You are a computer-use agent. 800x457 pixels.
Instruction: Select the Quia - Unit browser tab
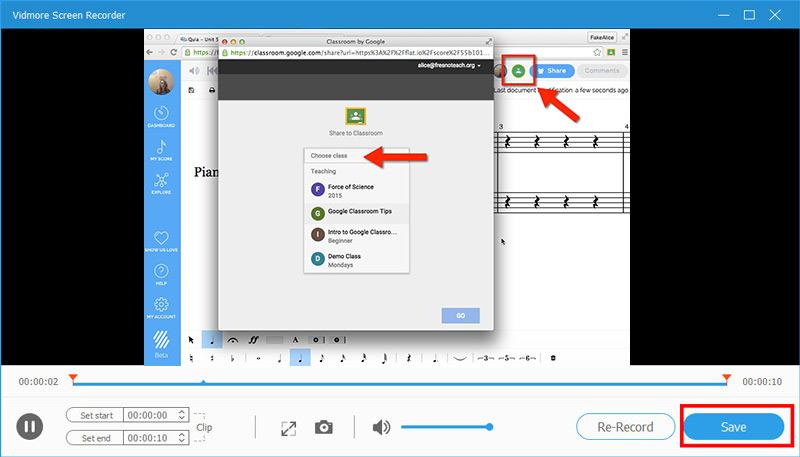click(x=197, y=39)
